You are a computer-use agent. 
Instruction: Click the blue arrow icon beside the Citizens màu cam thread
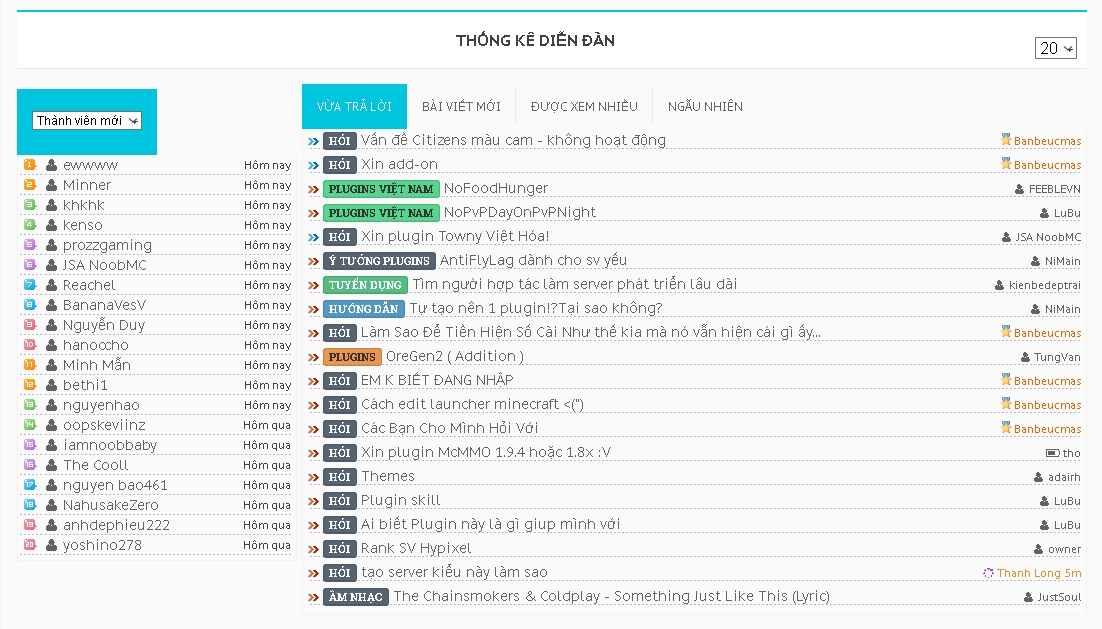pyautogui.click(x=313, y=141)
